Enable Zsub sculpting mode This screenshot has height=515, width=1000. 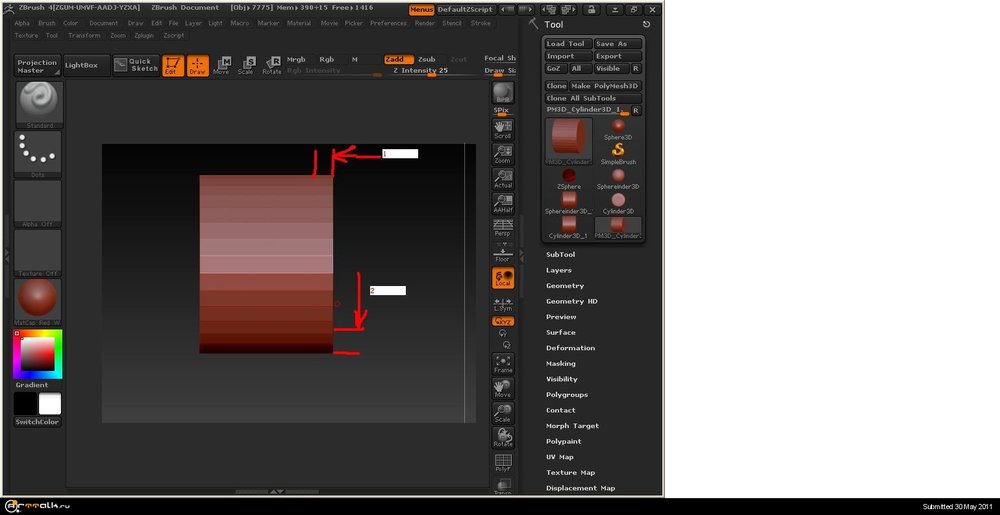pyautogui.click(x=427, y=59)
